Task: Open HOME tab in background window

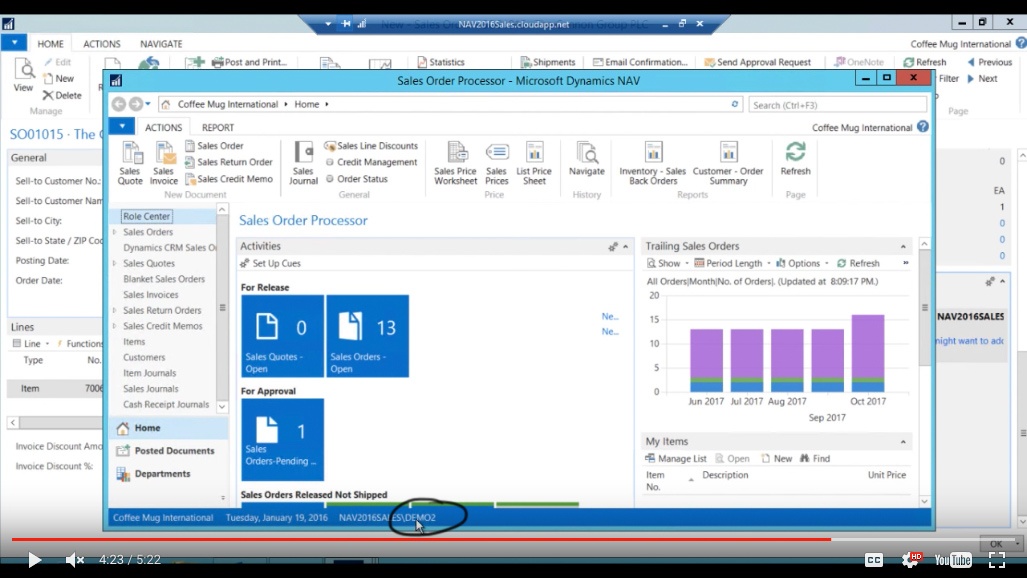Action: click(50, 44)
